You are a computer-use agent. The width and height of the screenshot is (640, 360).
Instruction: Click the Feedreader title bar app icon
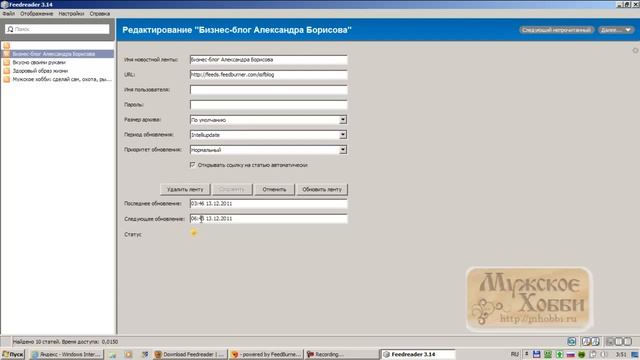click(4, 4)
